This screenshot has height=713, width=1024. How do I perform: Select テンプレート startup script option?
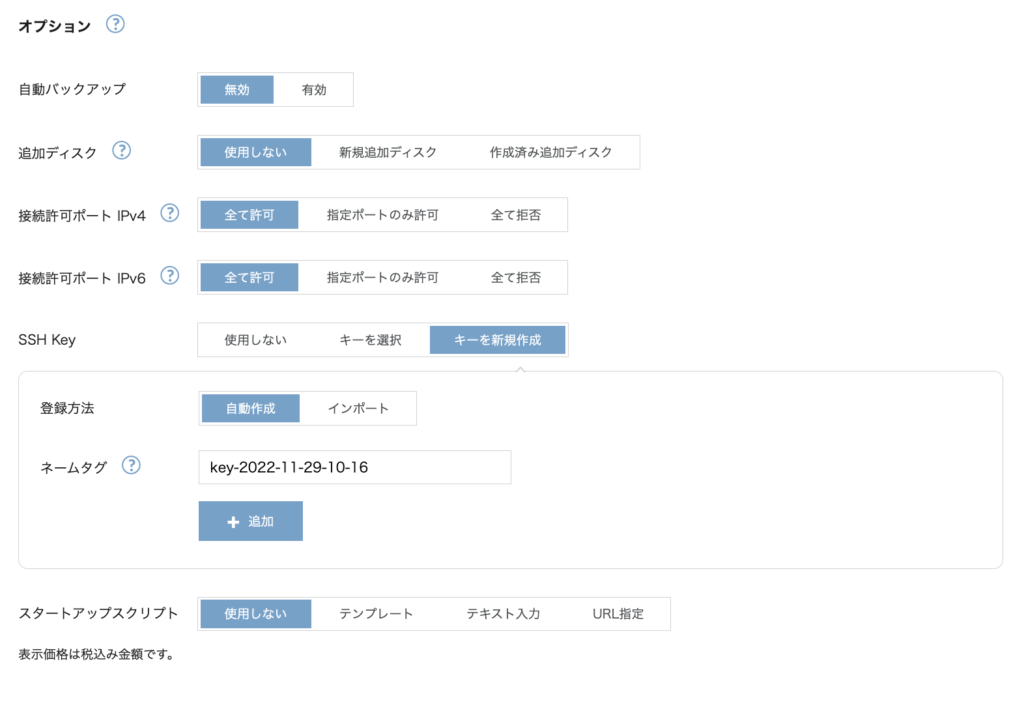(376, 614)
